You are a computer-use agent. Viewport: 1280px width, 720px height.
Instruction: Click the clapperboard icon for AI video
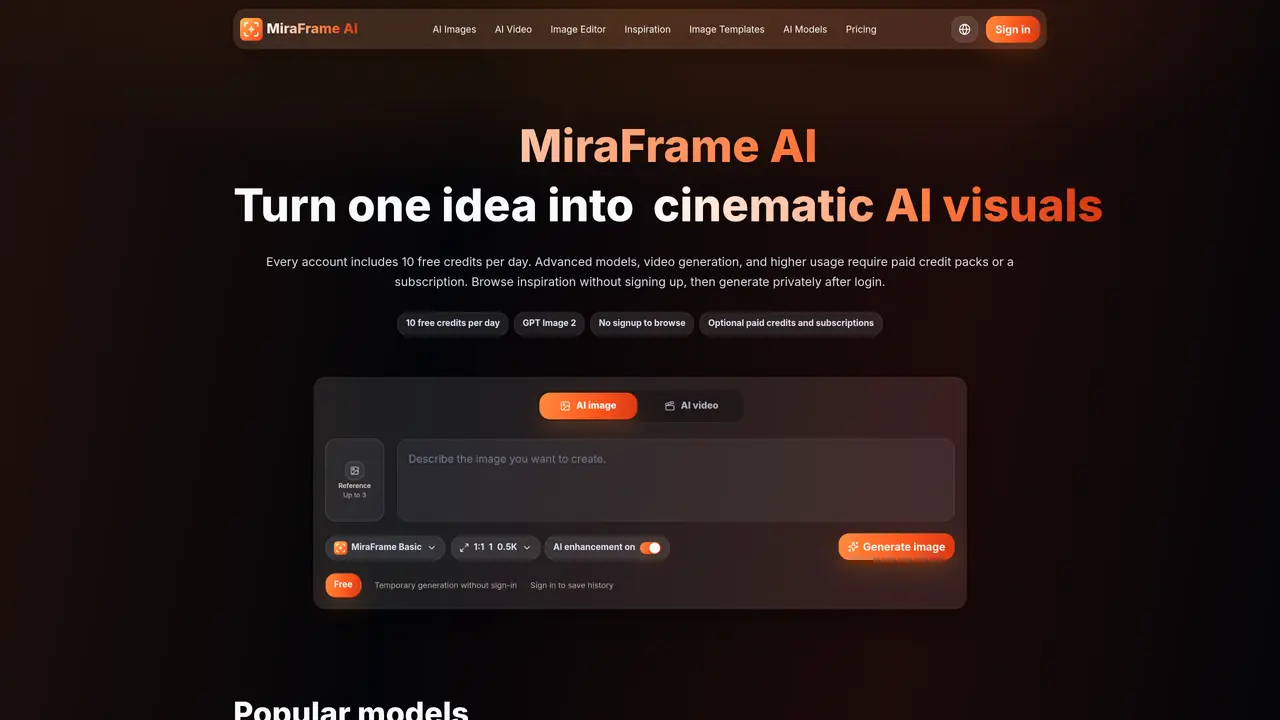pos(670,406)
